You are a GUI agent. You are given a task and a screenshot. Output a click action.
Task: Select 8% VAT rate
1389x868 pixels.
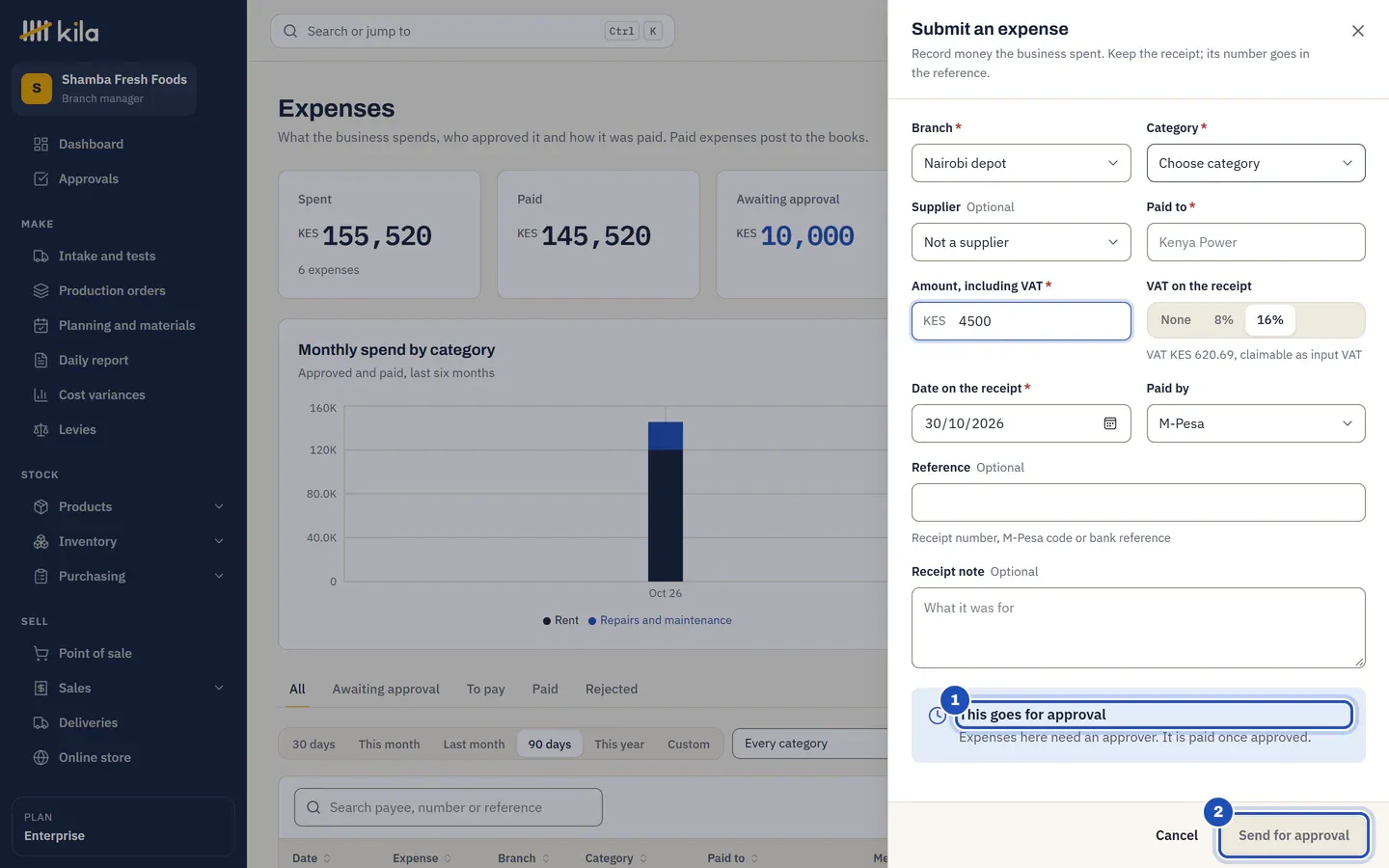coord(1224,320)
